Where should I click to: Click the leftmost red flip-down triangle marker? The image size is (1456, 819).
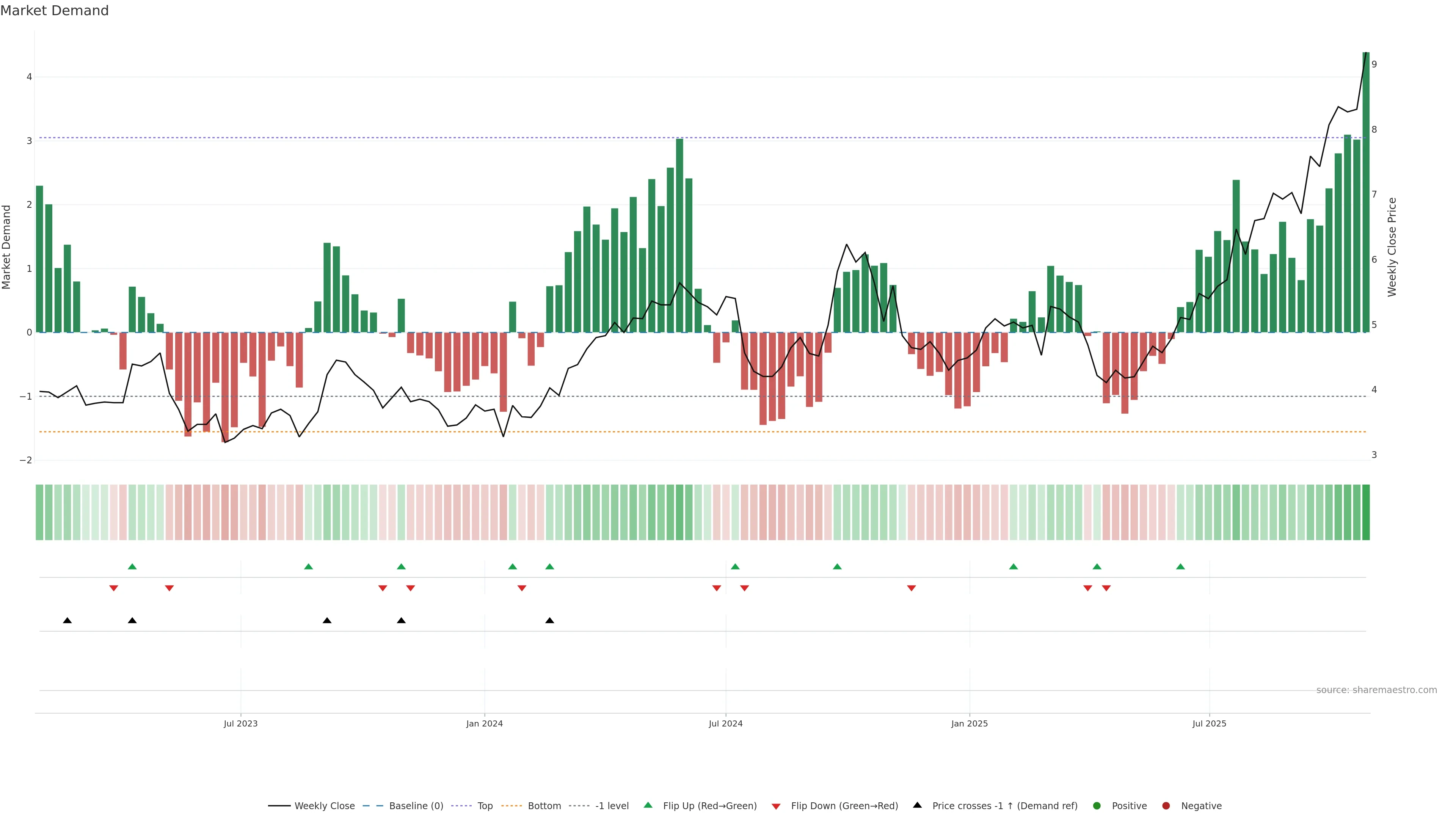(114, 588)
